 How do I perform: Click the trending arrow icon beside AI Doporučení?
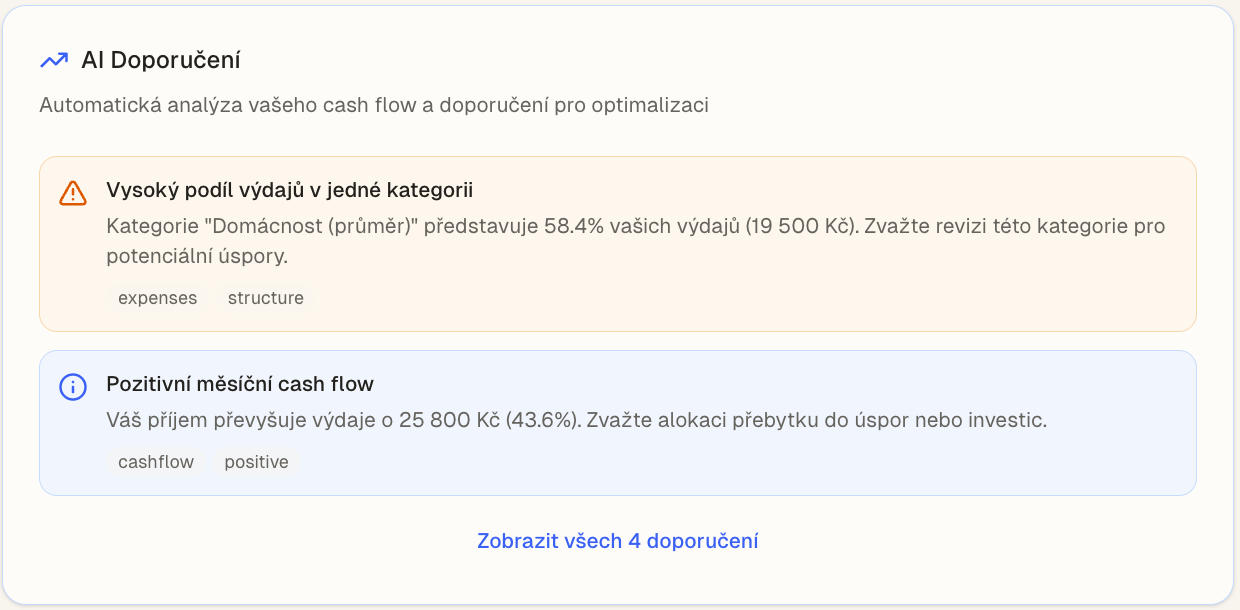(55, 59)
